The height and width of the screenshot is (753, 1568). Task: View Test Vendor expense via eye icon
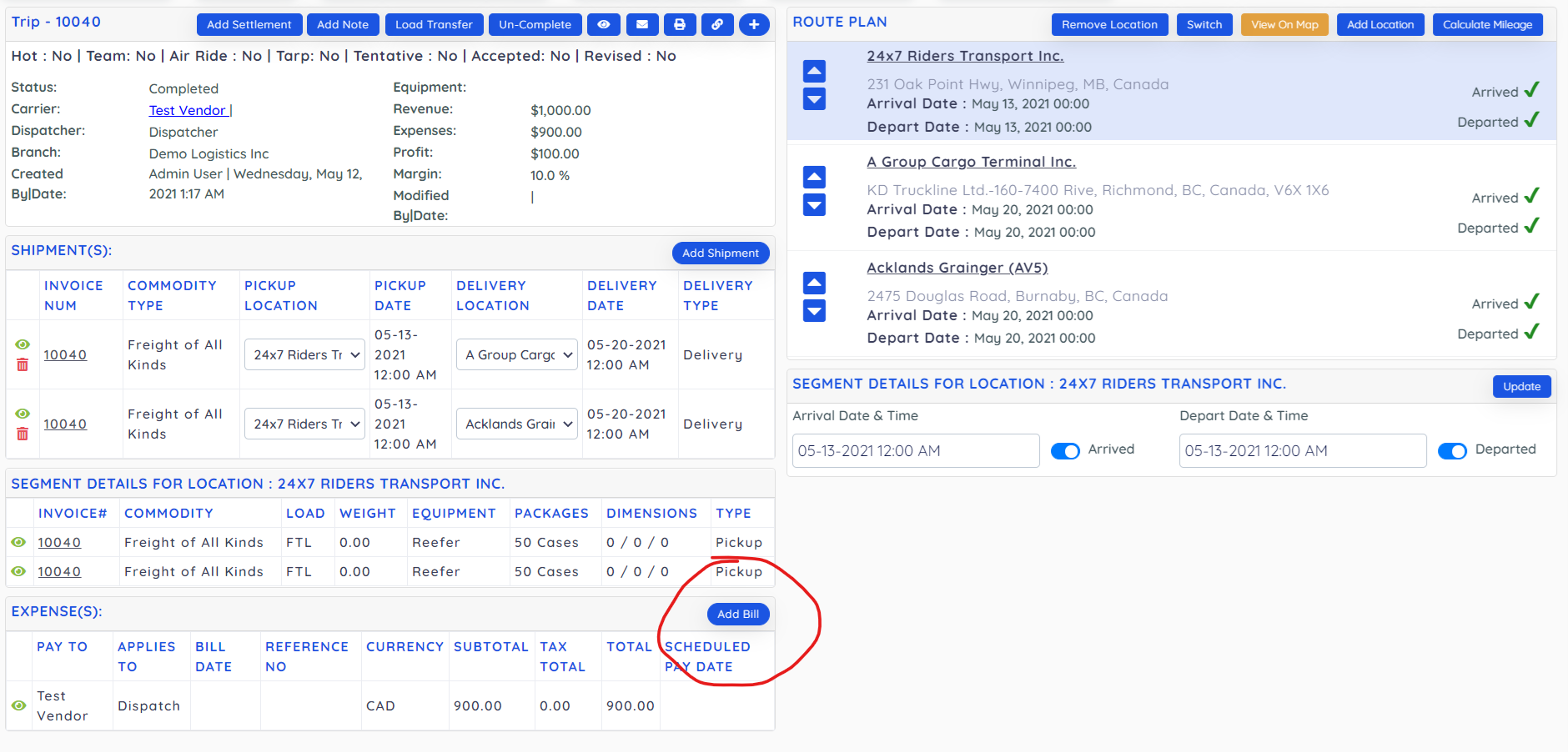[18, 705]
